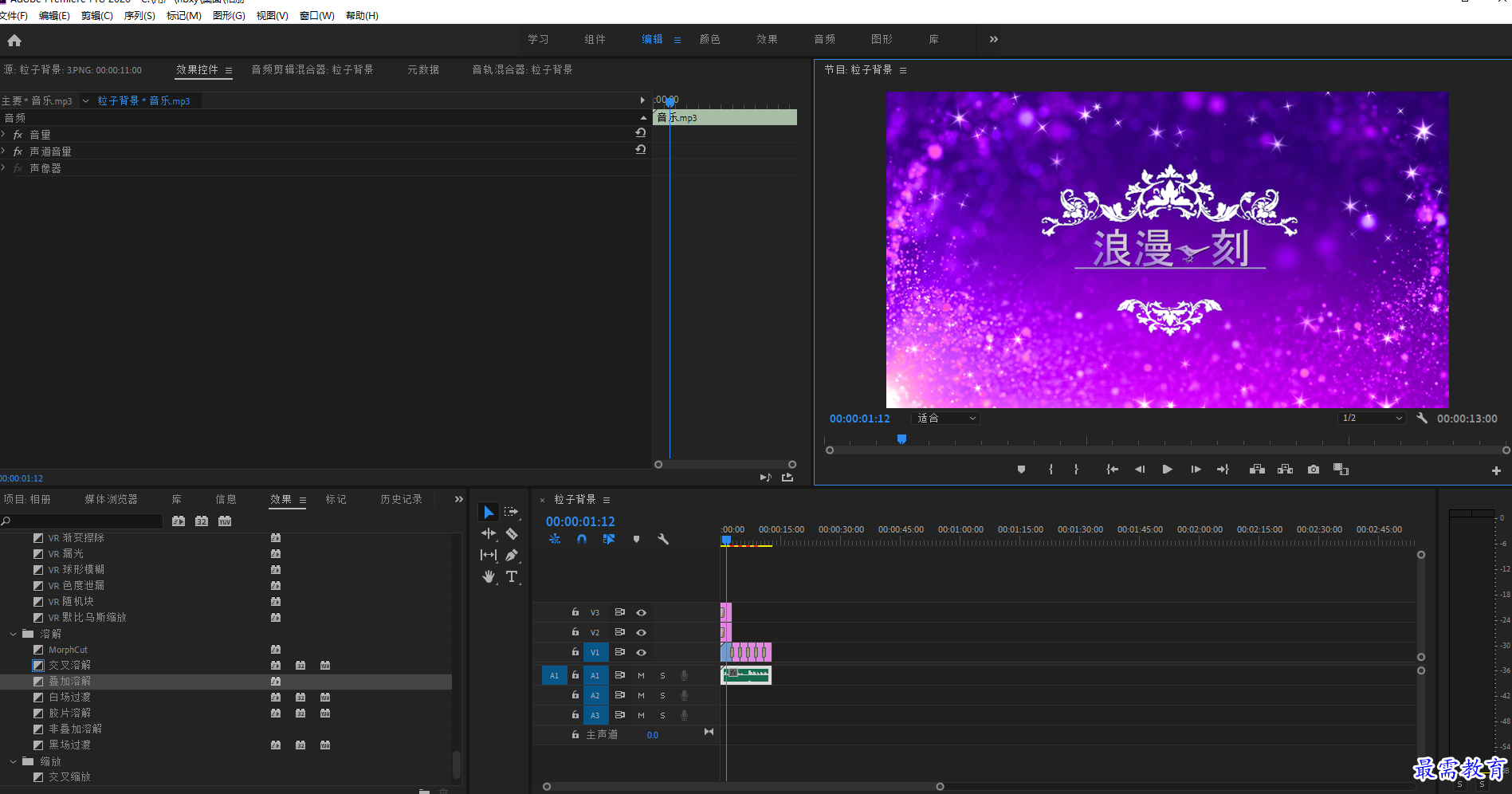Viewport: 1512px width, 794px height.
Task: Reset the 声道音量 effect
Action: click(640, 149)
